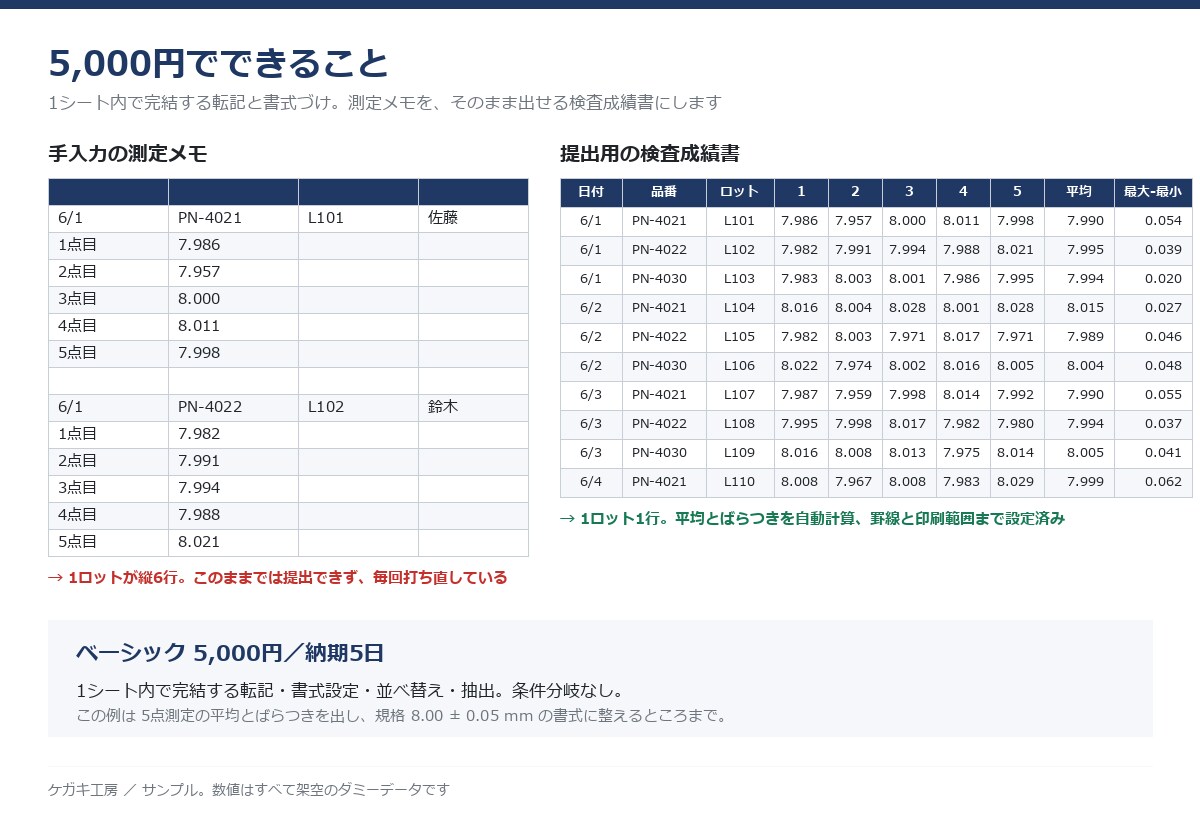Image resolution: width=1200 pixels, height=820 pixels.
Task: Click the heading "5,000円でできること"
Action: coord(219,63)
